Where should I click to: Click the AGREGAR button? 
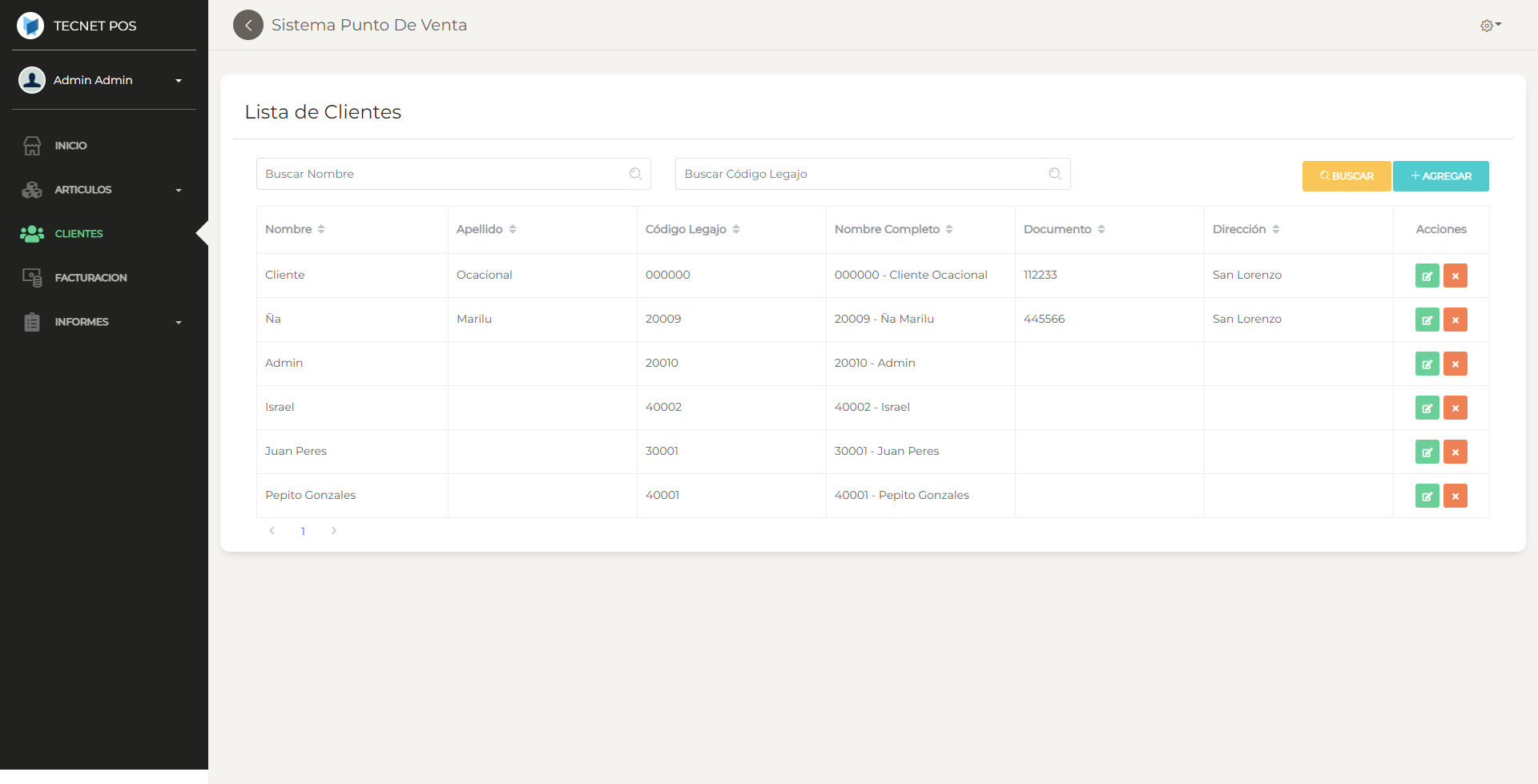(x=1440, y=175)
